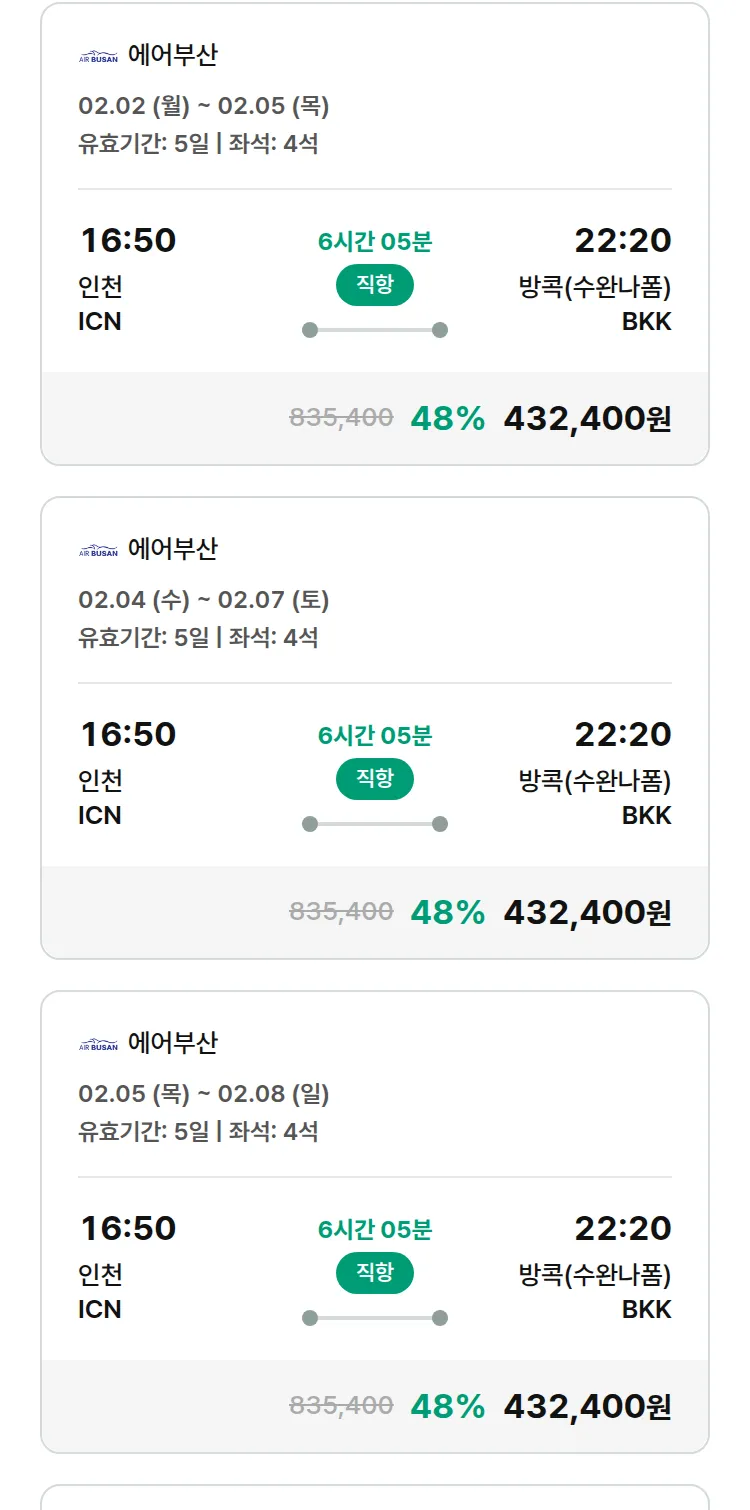Click the 직항 badge on 02.02 departure flight
The image size is (750, 1510).
[x=375, y=285]
